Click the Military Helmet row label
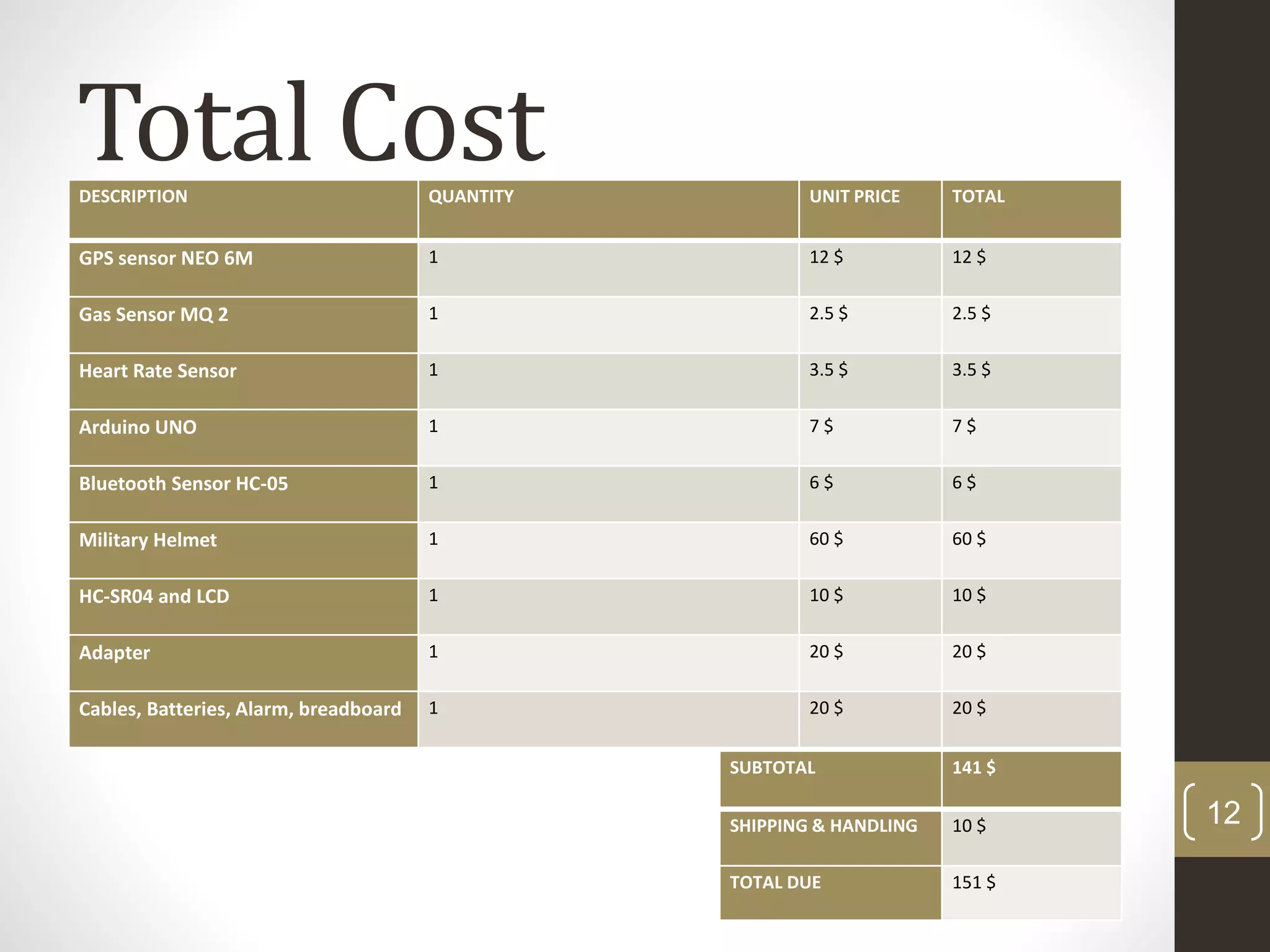 click(x=148, y=540)
